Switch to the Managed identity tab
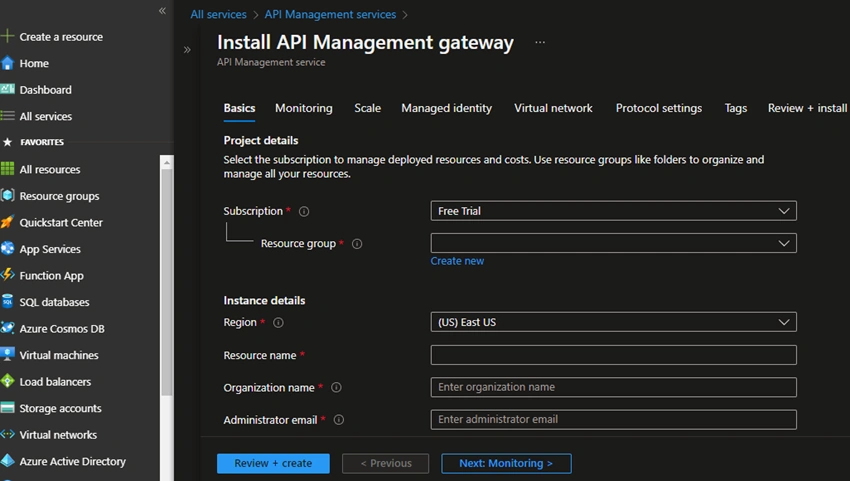The image size is (850, 481). point(447,108)
